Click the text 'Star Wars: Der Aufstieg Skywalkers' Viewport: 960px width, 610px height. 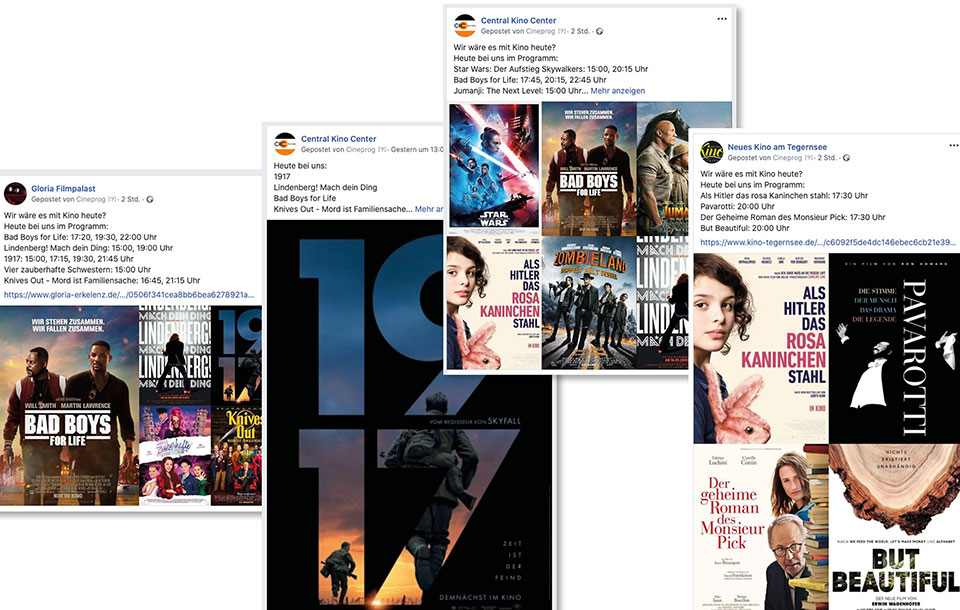point(519,69)
